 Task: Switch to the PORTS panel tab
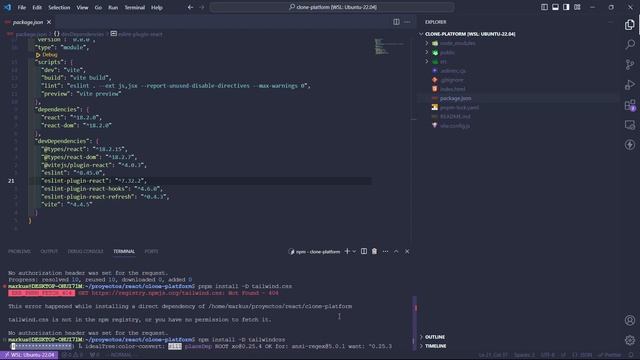pos(151,251)
